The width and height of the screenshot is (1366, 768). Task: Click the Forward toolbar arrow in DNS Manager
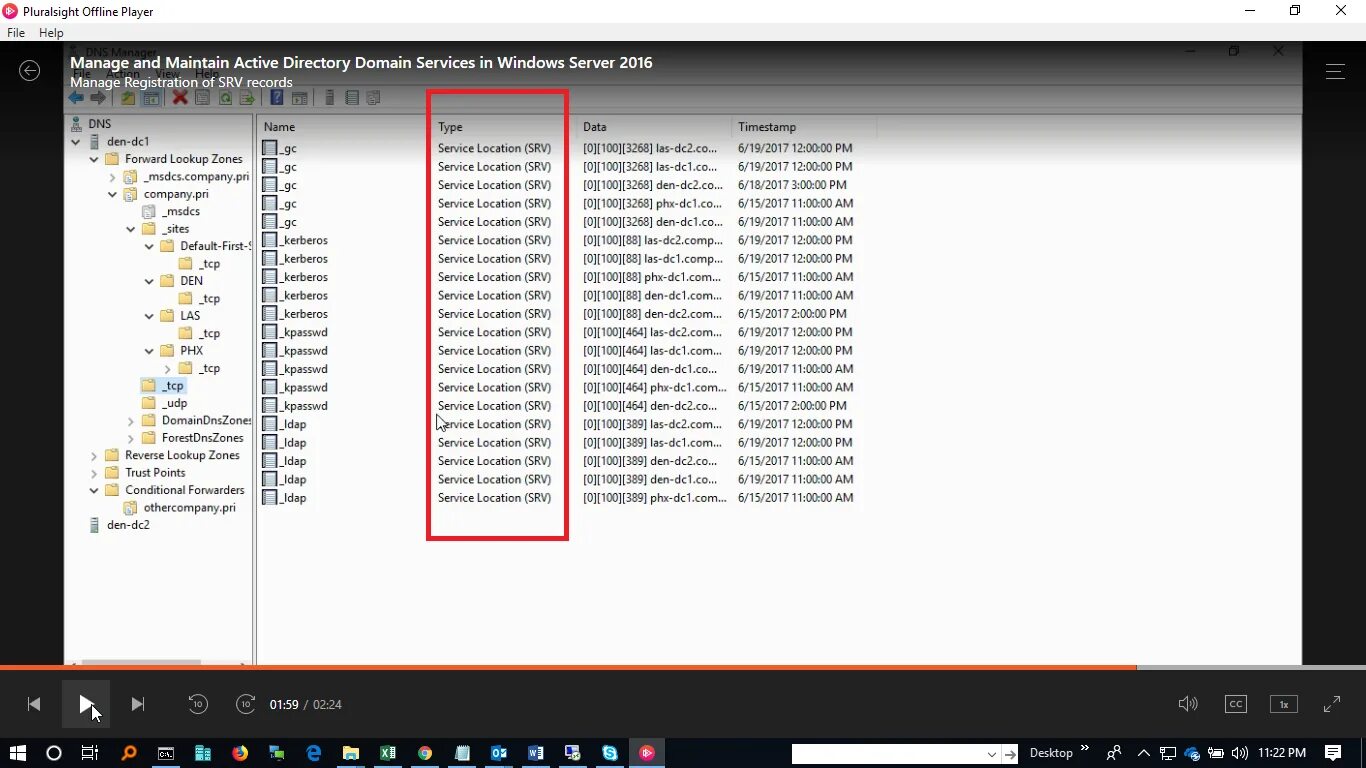click(97, 98)
